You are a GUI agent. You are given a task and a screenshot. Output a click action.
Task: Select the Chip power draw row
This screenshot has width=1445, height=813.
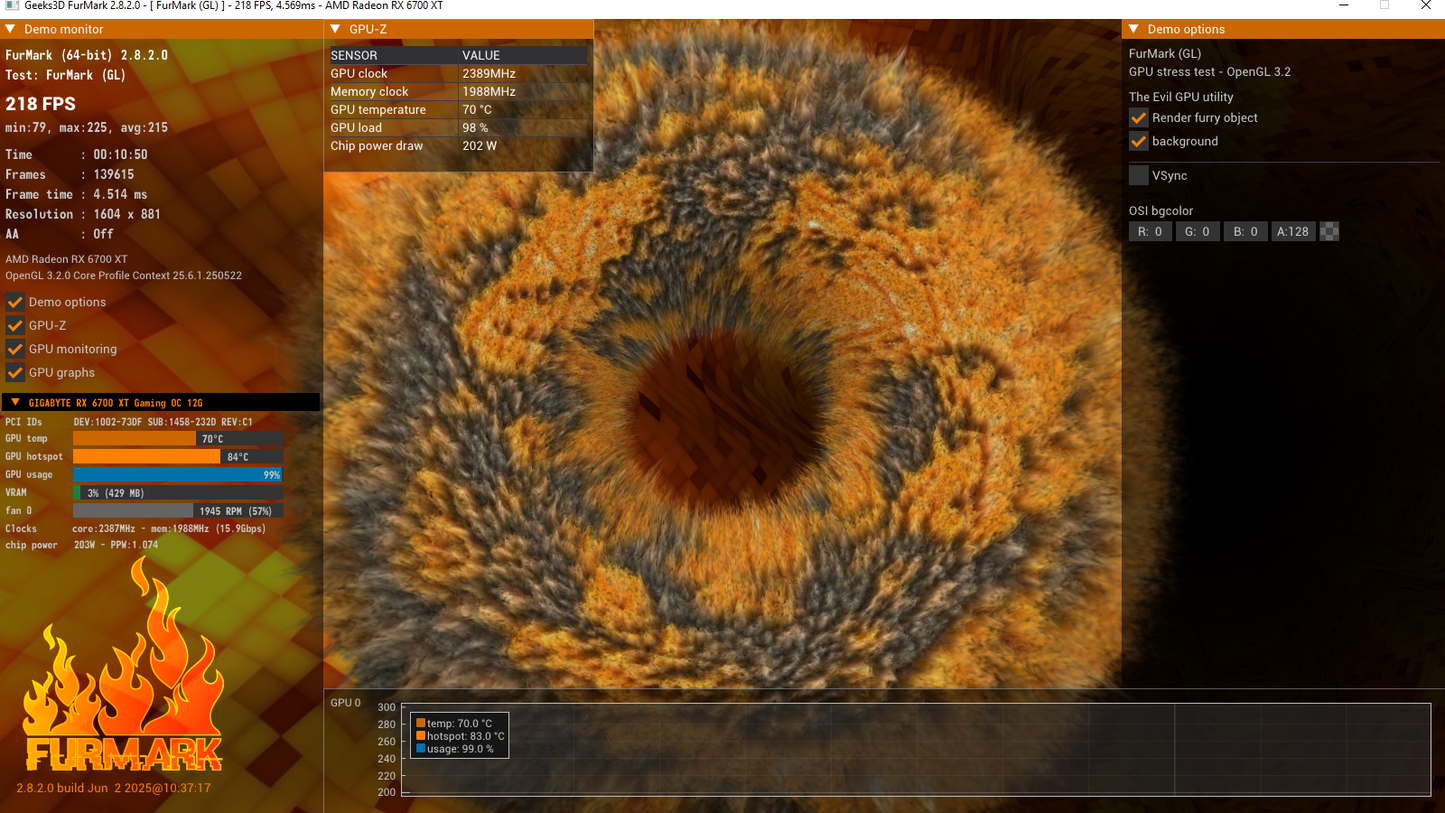pyautogui.click(x=458, y=146)
